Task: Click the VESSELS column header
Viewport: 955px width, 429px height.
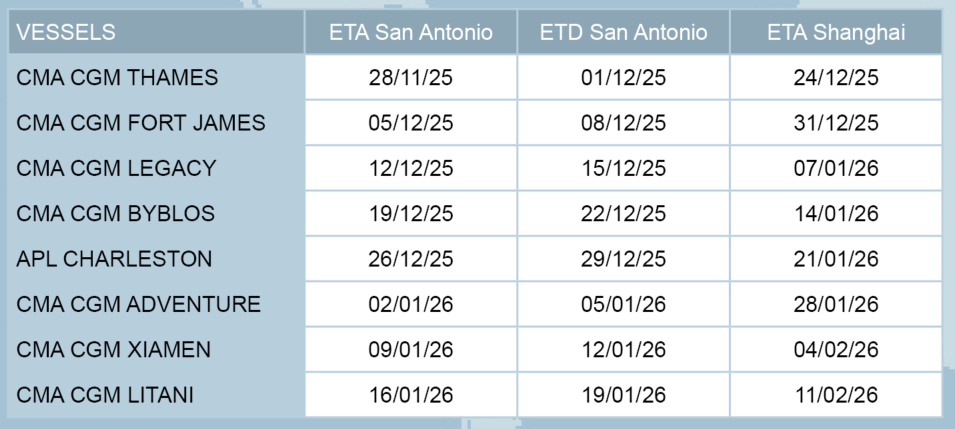Action: pos(66,32)
